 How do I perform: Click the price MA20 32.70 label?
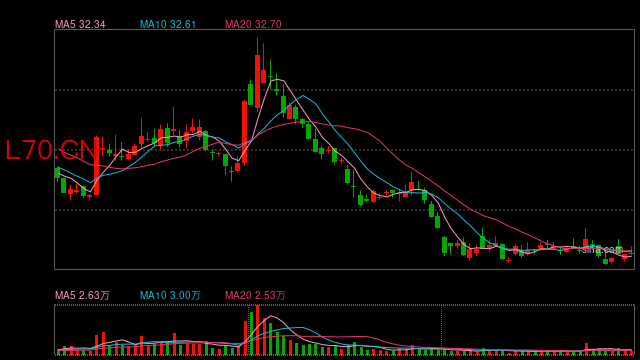point(253,24)
